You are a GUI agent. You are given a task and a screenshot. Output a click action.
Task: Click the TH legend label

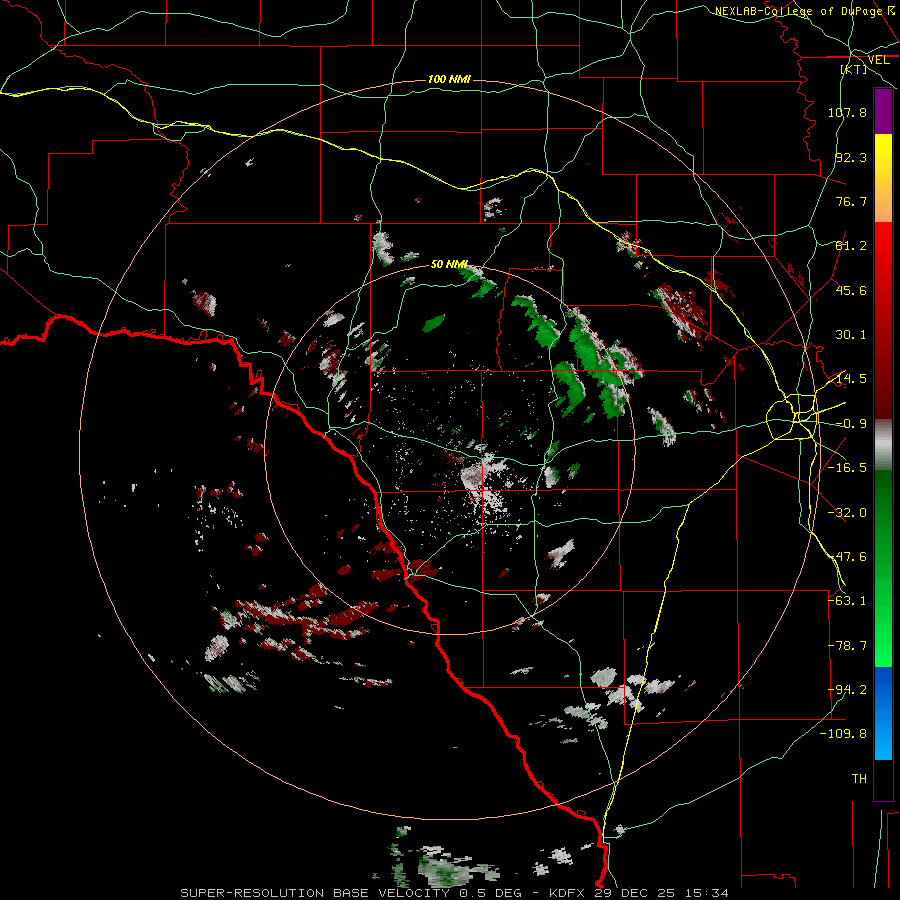(859, 779)
